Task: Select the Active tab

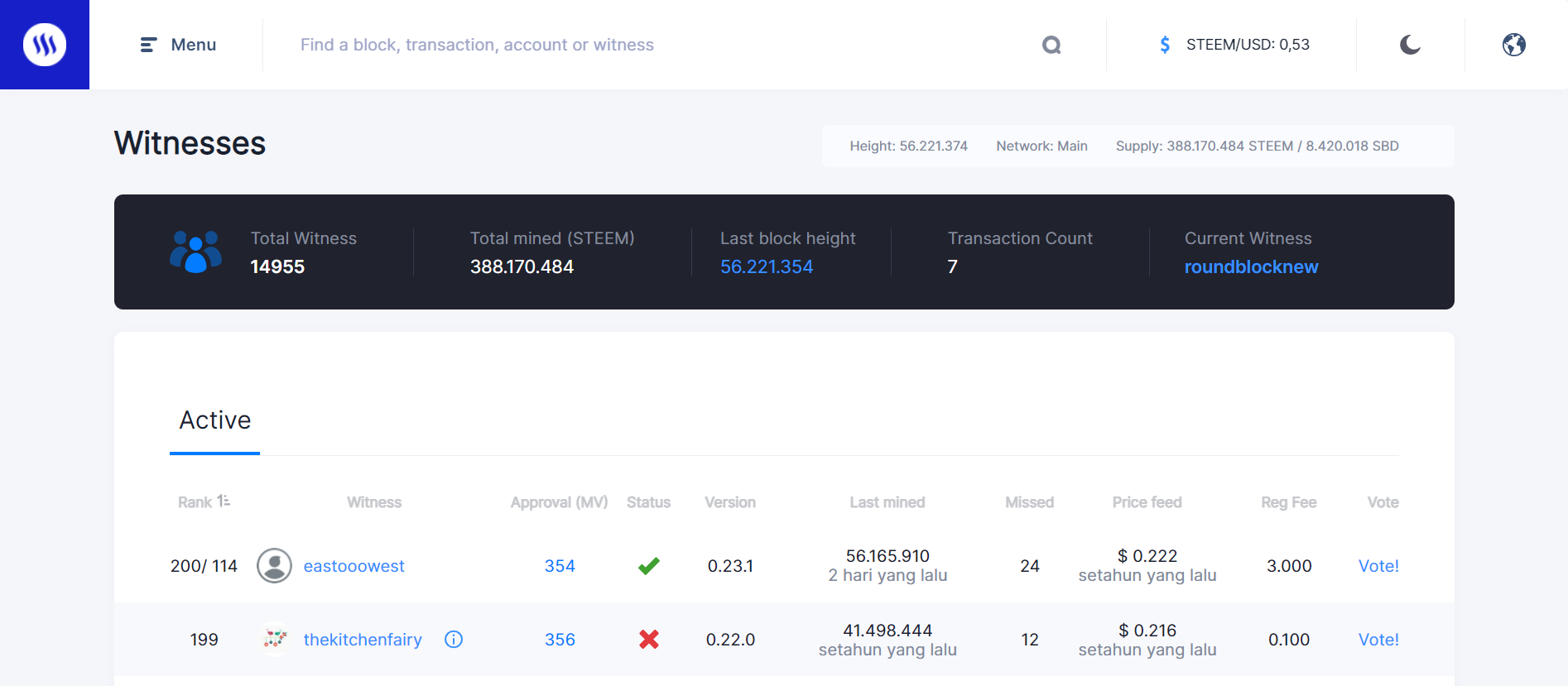Action: (215, 420)
